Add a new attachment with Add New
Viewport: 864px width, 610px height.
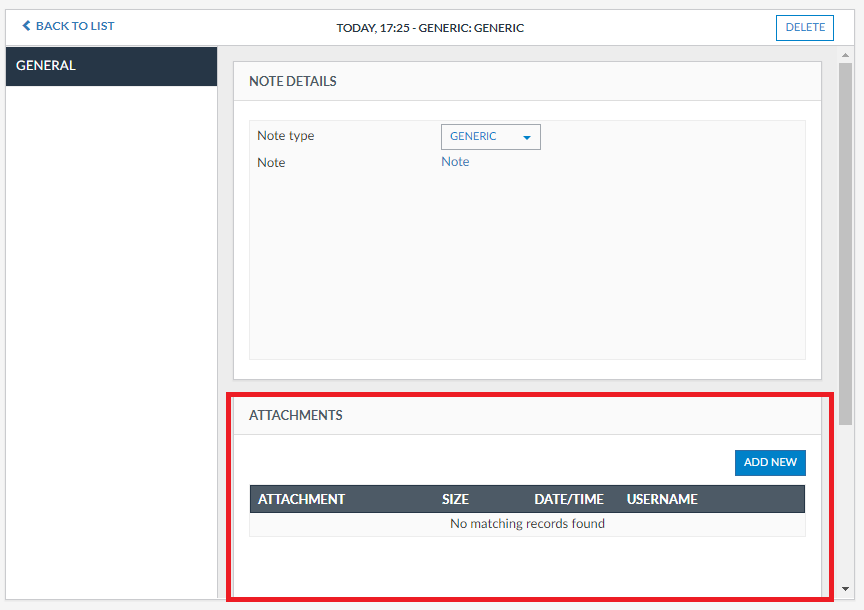pos(770,462)
